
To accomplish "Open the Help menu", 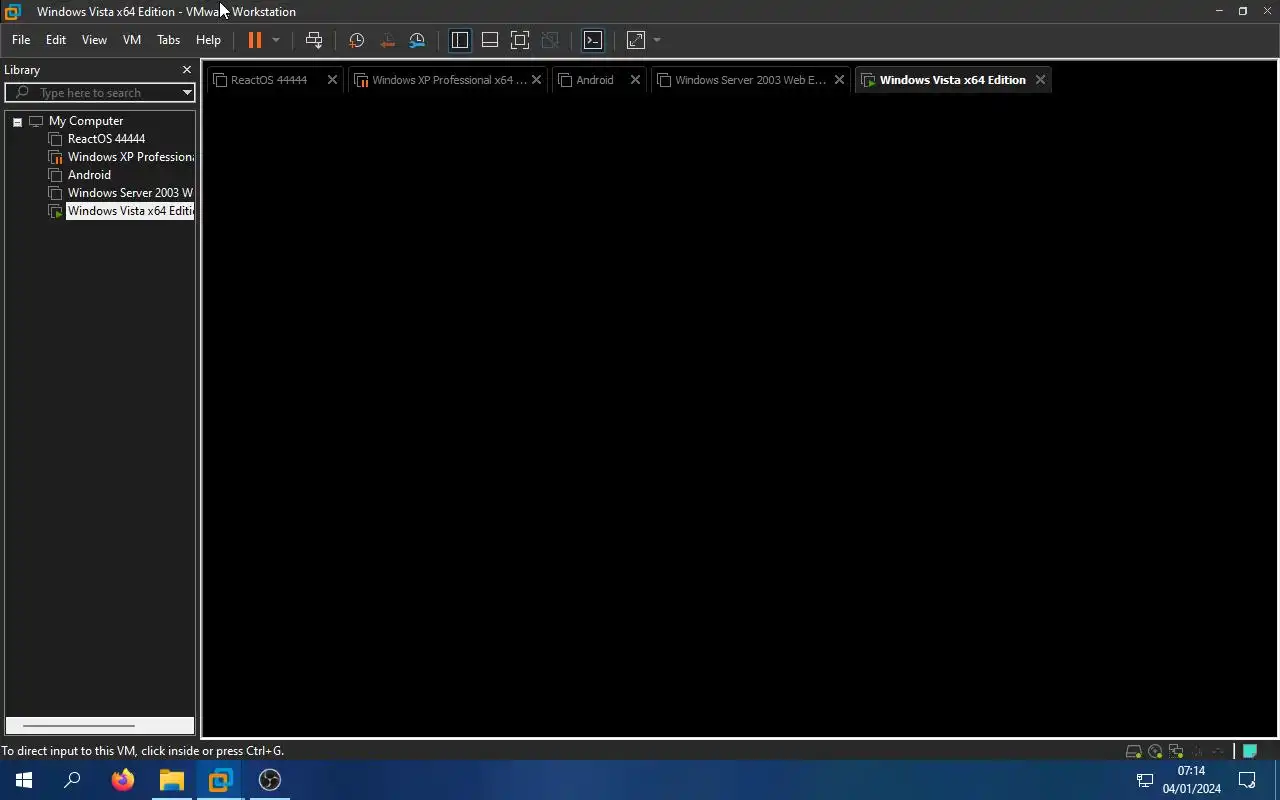I will coord(208,40).
